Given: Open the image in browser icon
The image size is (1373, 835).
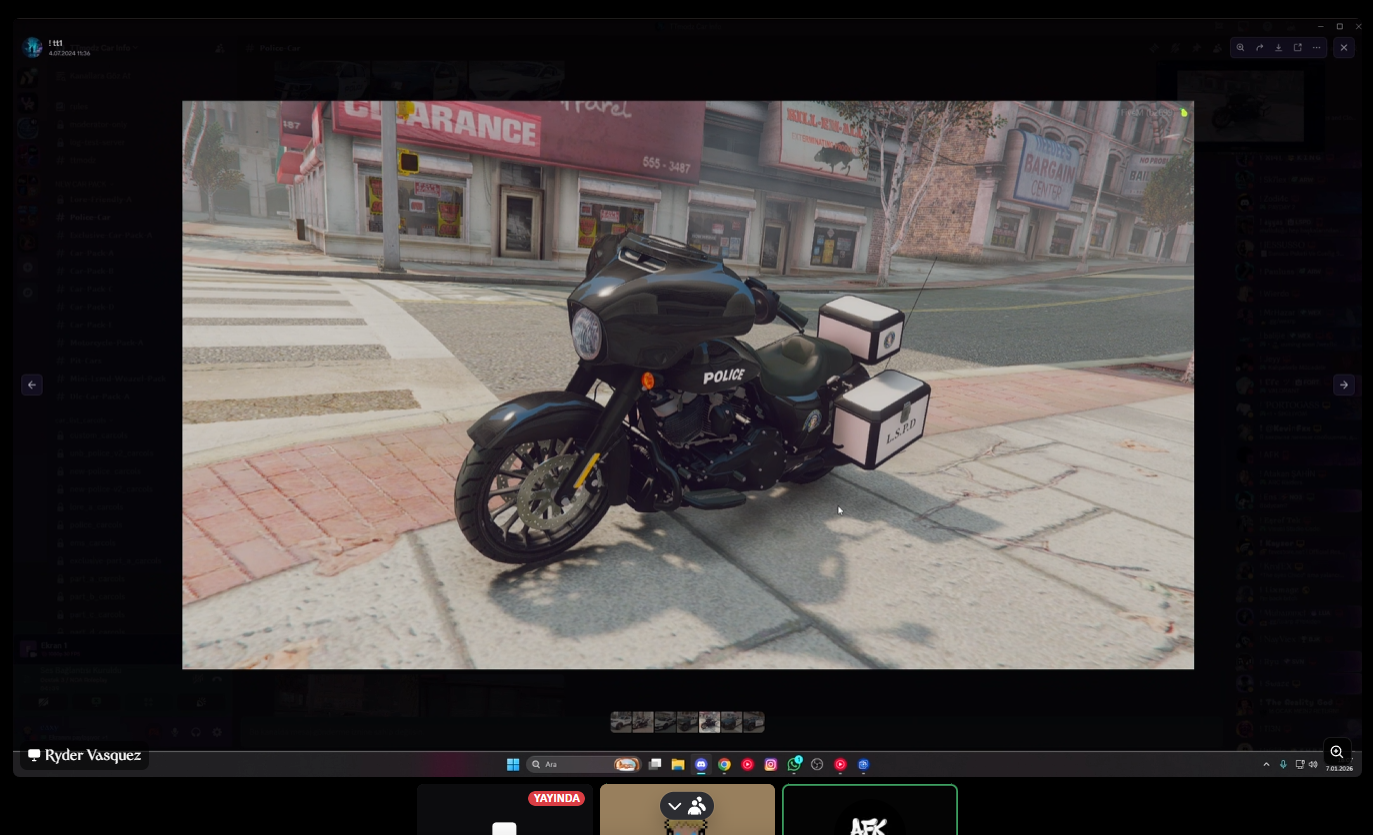Looking at the screenshot, I should pos(1298,47).
